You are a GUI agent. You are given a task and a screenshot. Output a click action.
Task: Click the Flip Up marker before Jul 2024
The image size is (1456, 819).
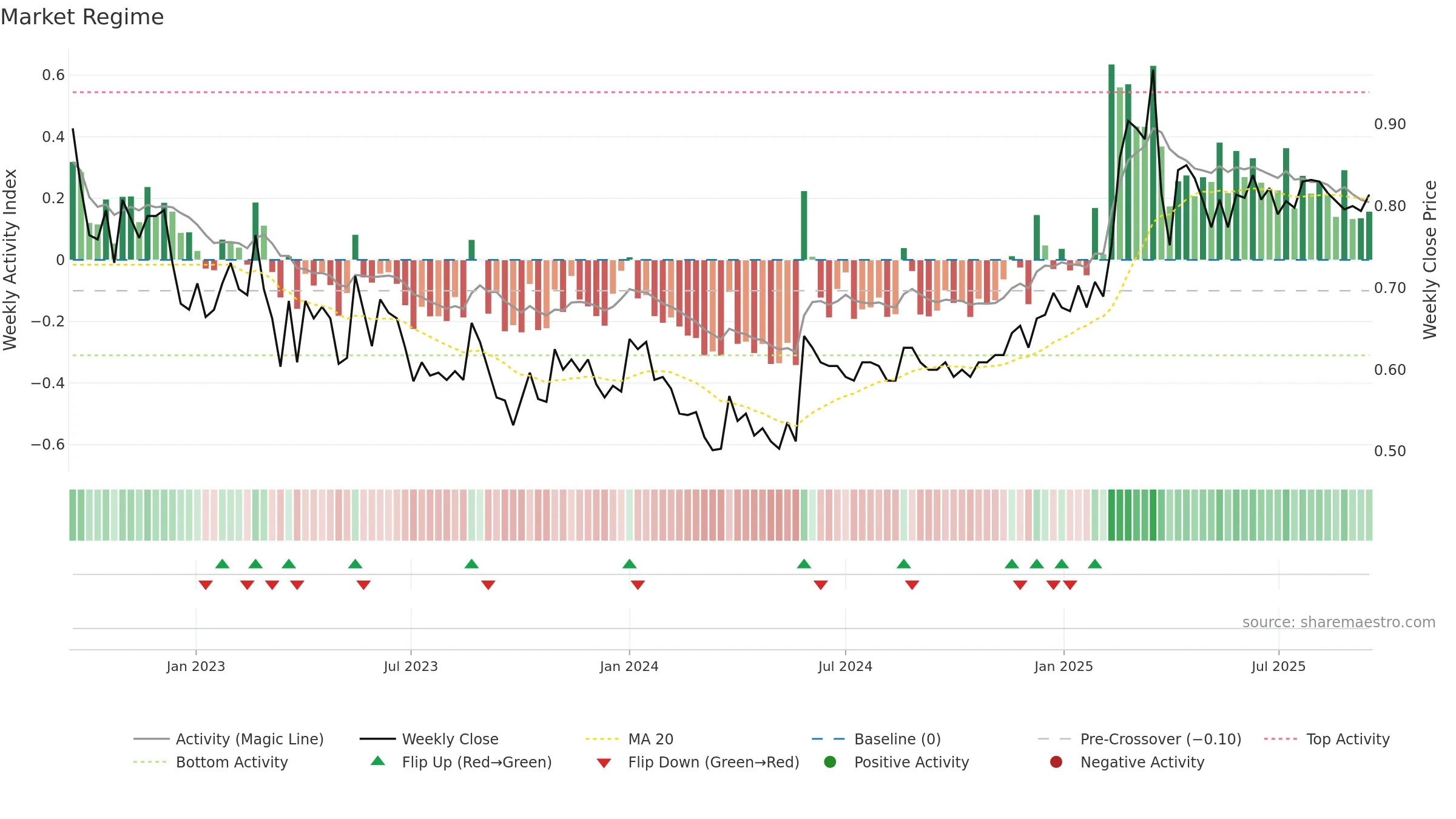tap(804, 564)
